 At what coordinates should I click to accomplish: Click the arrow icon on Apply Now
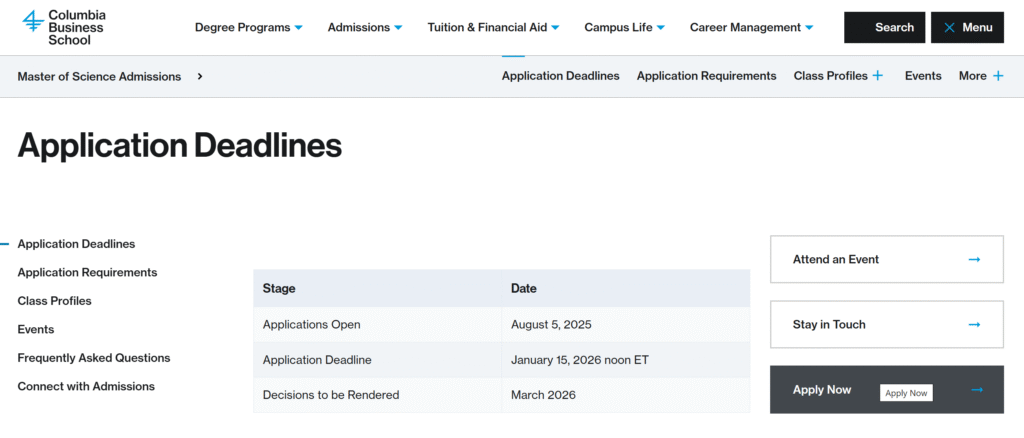[x=976, y=390]
